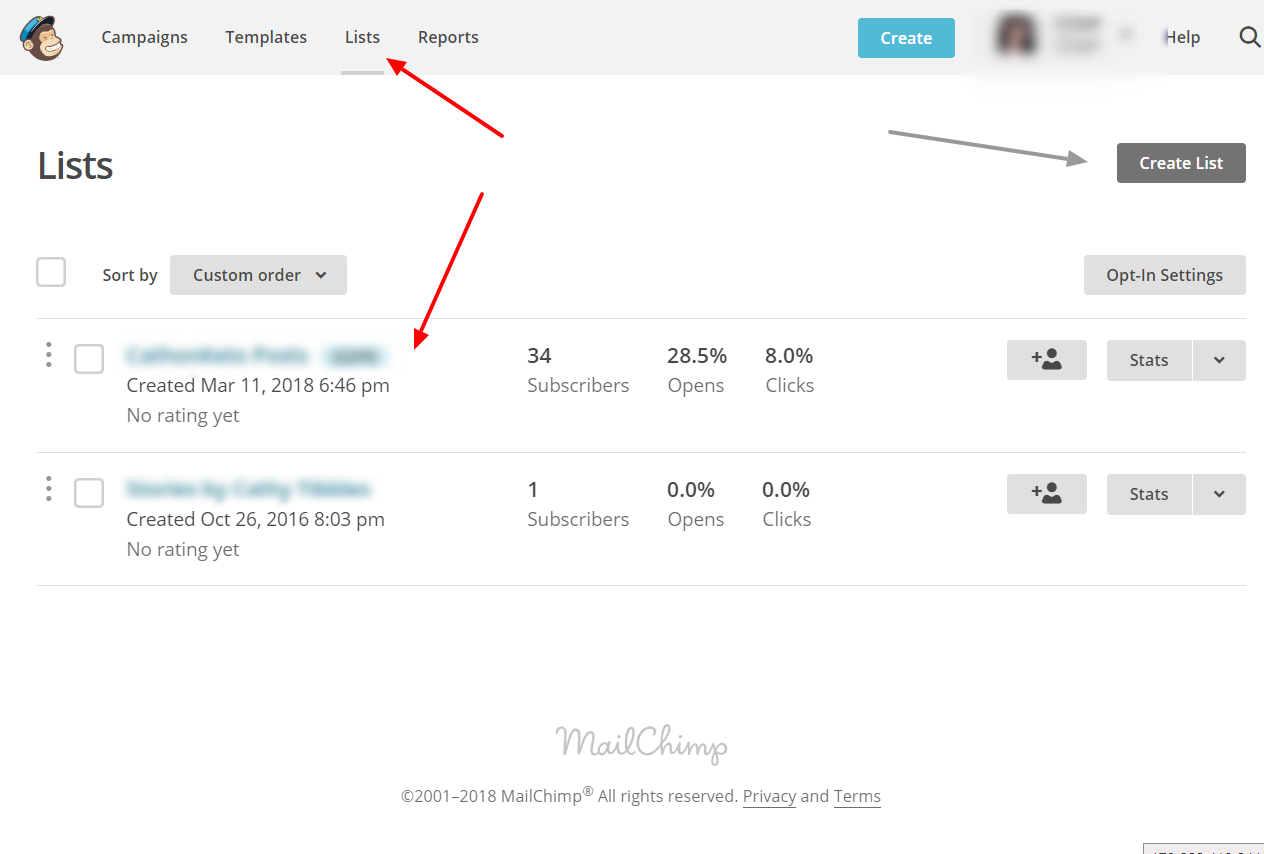Click the Create List button
Viewport: 1264px width, 854px height.
point(1181,162)
